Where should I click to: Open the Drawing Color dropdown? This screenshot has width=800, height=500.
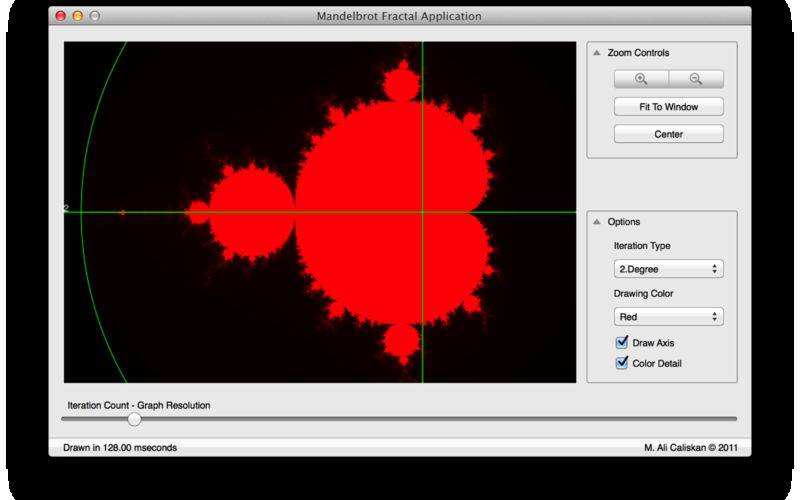tap(668, 317)
